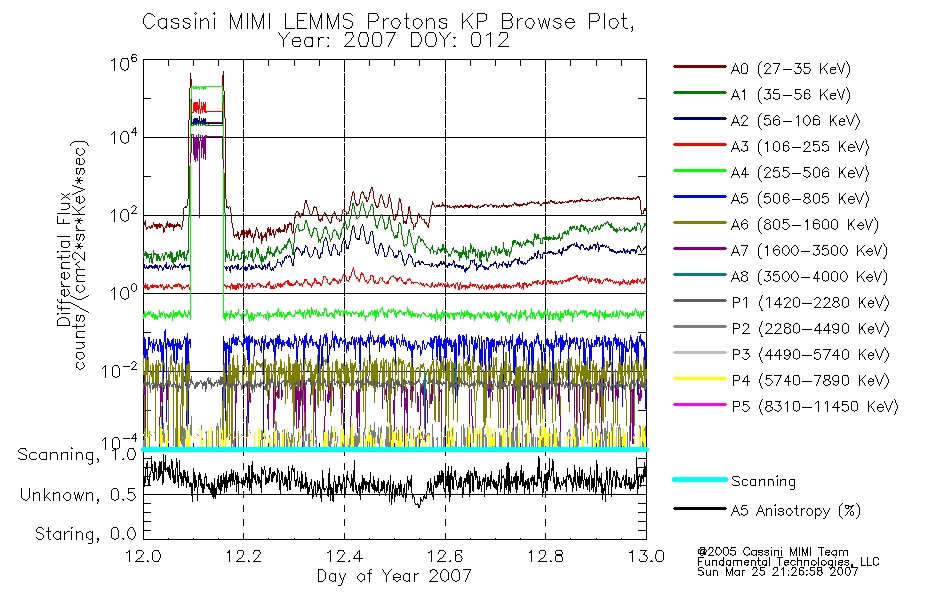The width and height of the screenshot is (950, 600).
Task: Click the 12.2 x-axis tick label
Action: (x=244, y=556)
